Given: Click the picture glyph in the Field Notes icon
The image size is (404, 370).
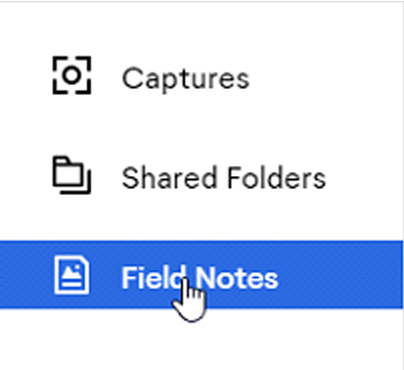Looking at the screenshot, I should pos(72,272).
